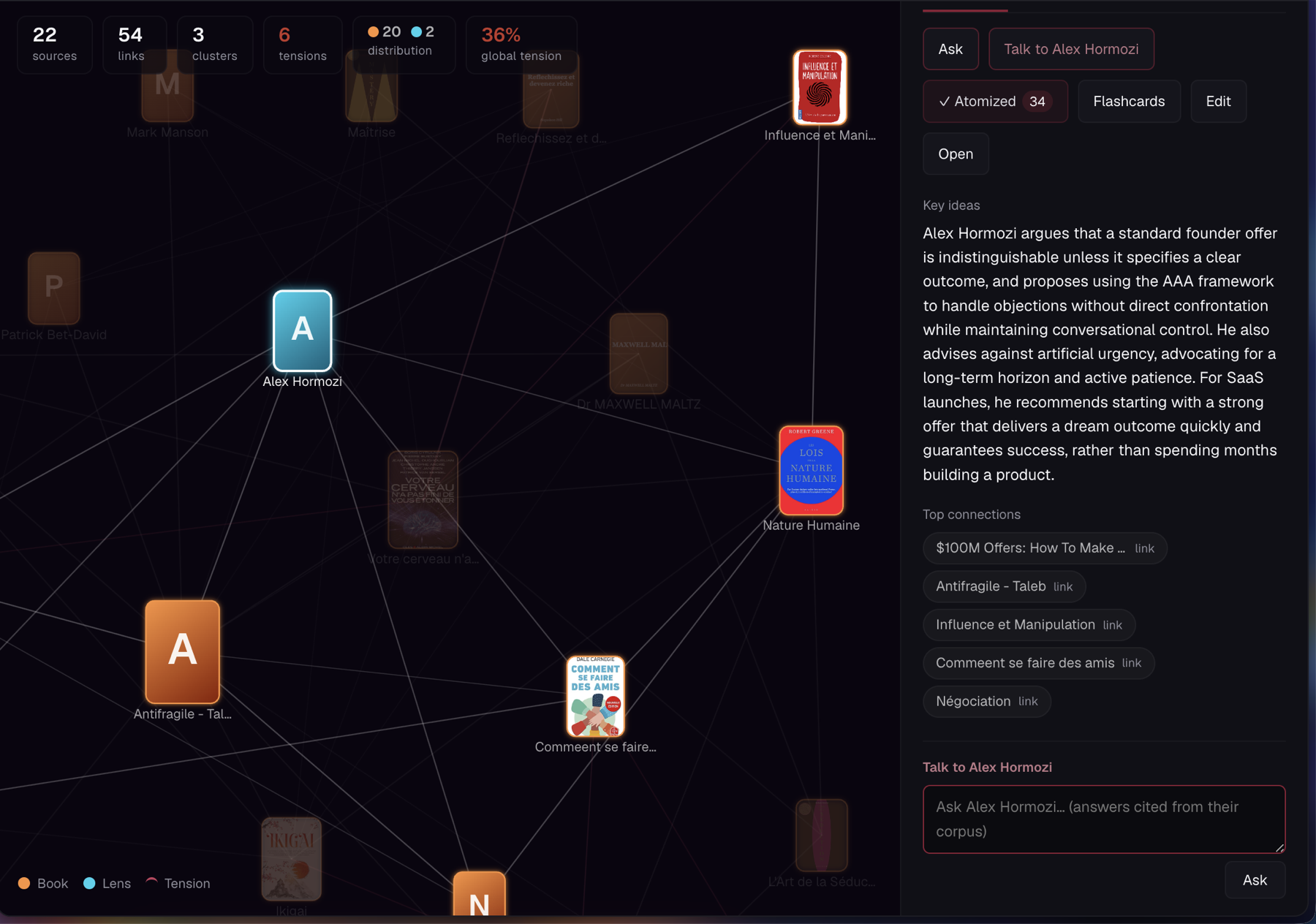Click the Talk to Alex Hormozi button
The height and width of the screenshot is (924, 1316).
(1071, 49)
